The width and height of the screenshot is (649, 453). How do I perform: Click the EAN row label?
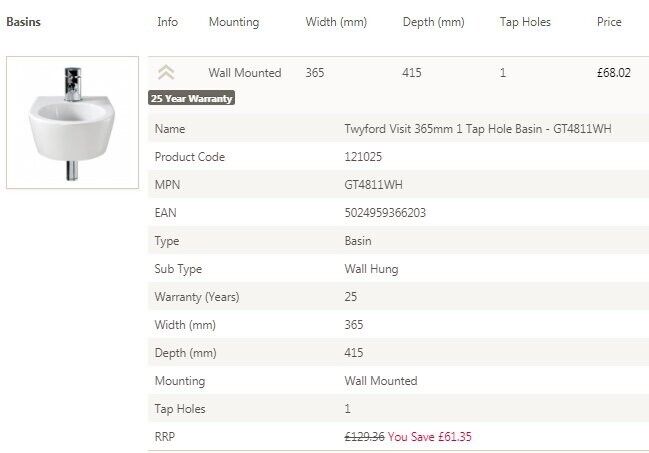[166, 213]
